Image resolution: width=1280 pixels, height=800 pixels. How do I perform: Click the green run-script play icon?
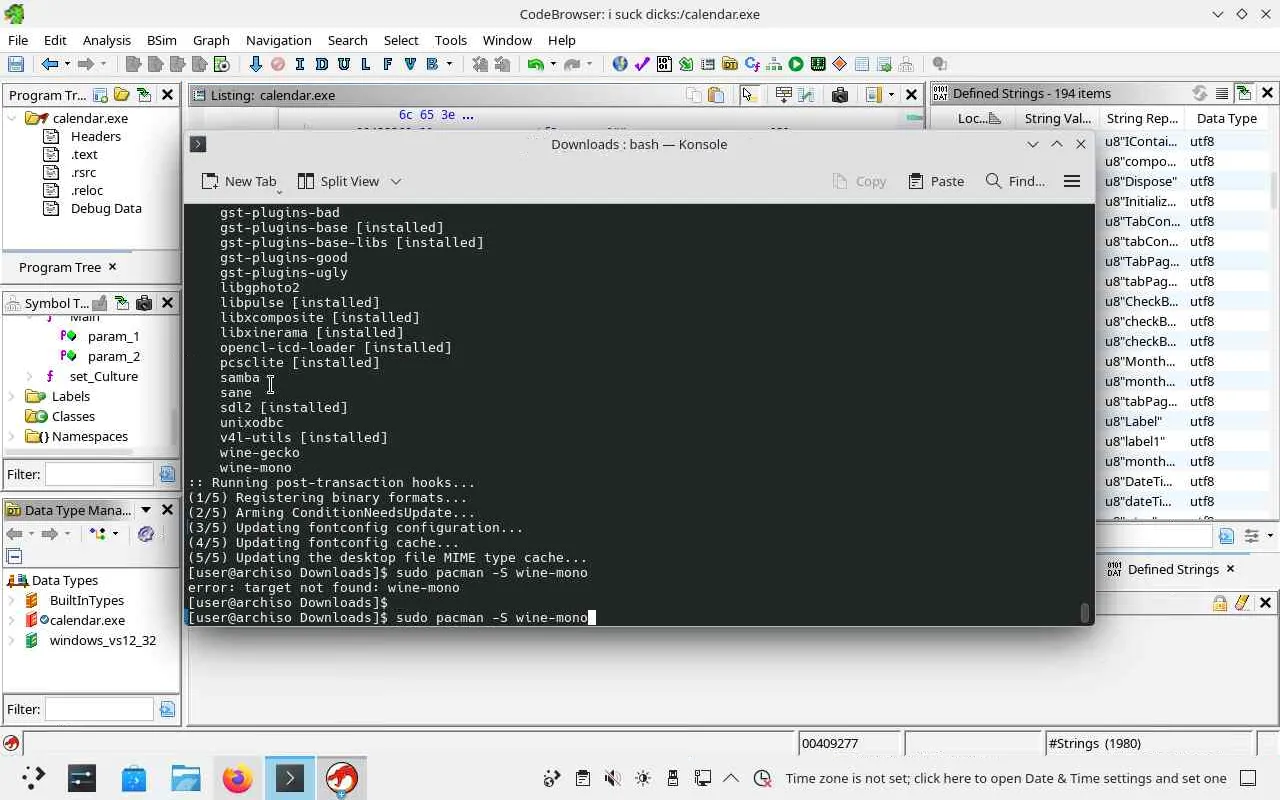796,64
